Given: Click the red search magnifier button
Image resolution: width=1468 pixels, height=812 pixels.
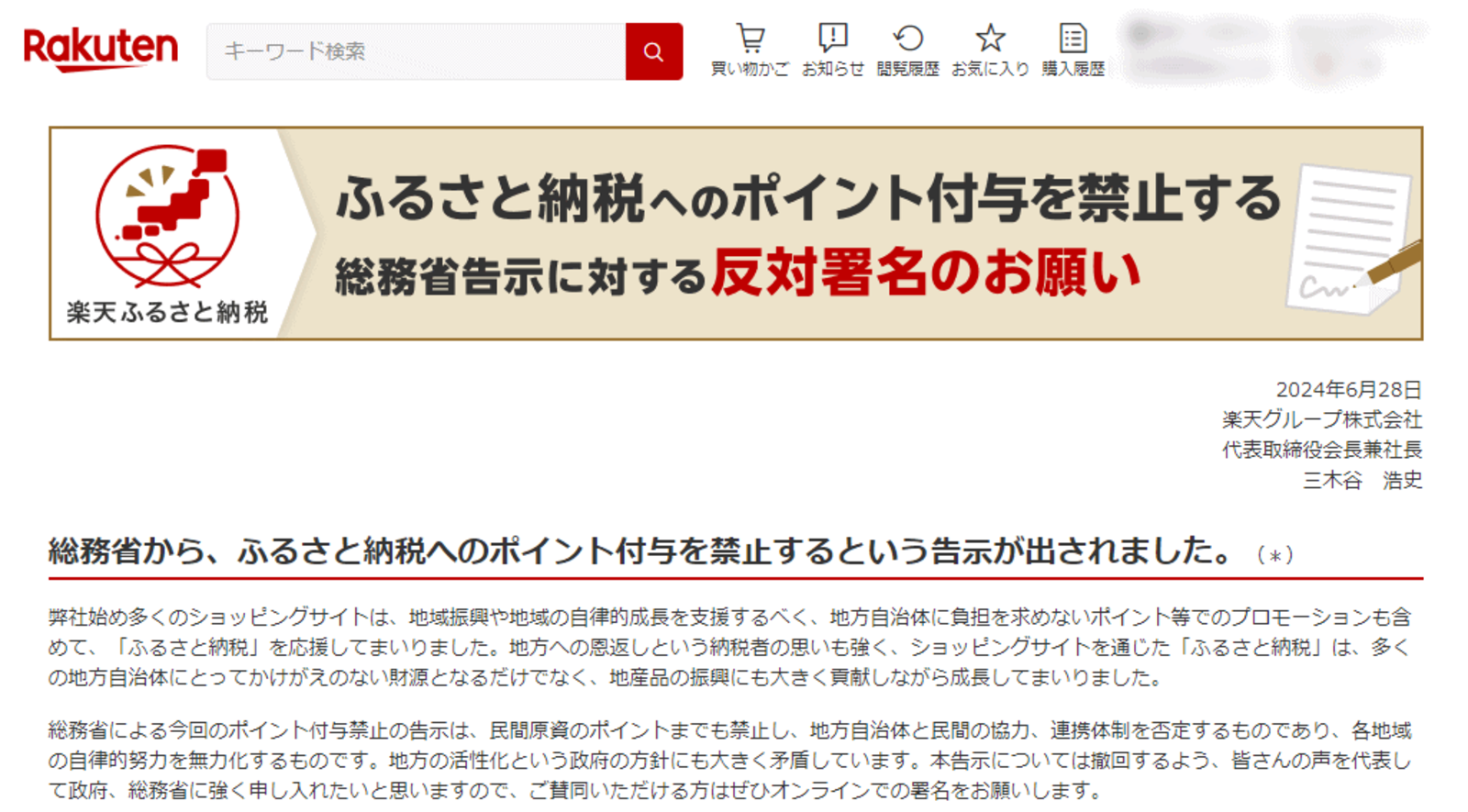Looking at the screenshot, I should coord(654,51).
